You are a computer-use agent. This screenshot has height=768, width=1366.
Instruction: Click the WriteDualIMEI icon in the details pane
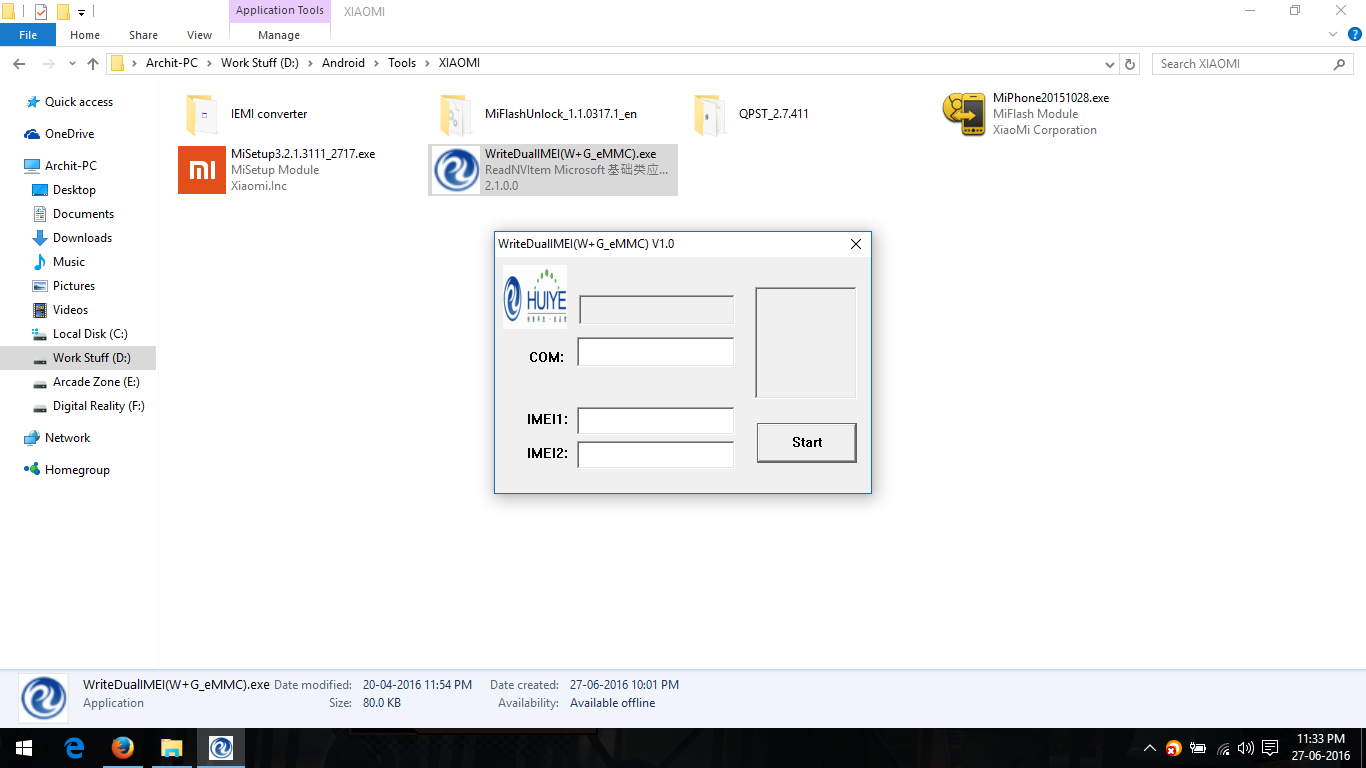(x=44, y=697)
